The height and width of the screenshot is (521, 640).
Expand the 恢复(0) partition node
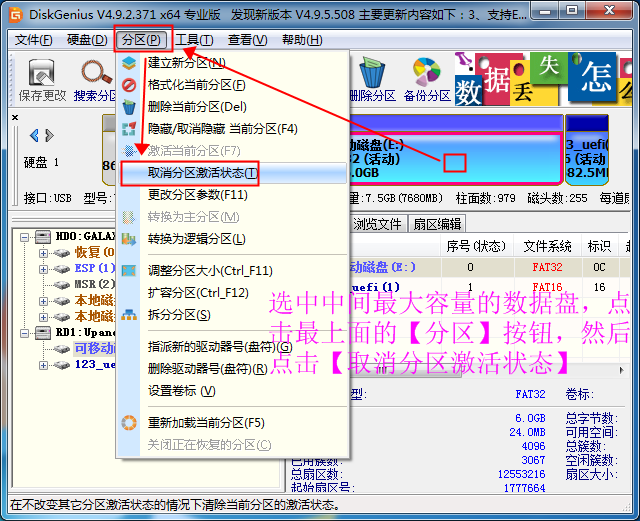point(43,253)
